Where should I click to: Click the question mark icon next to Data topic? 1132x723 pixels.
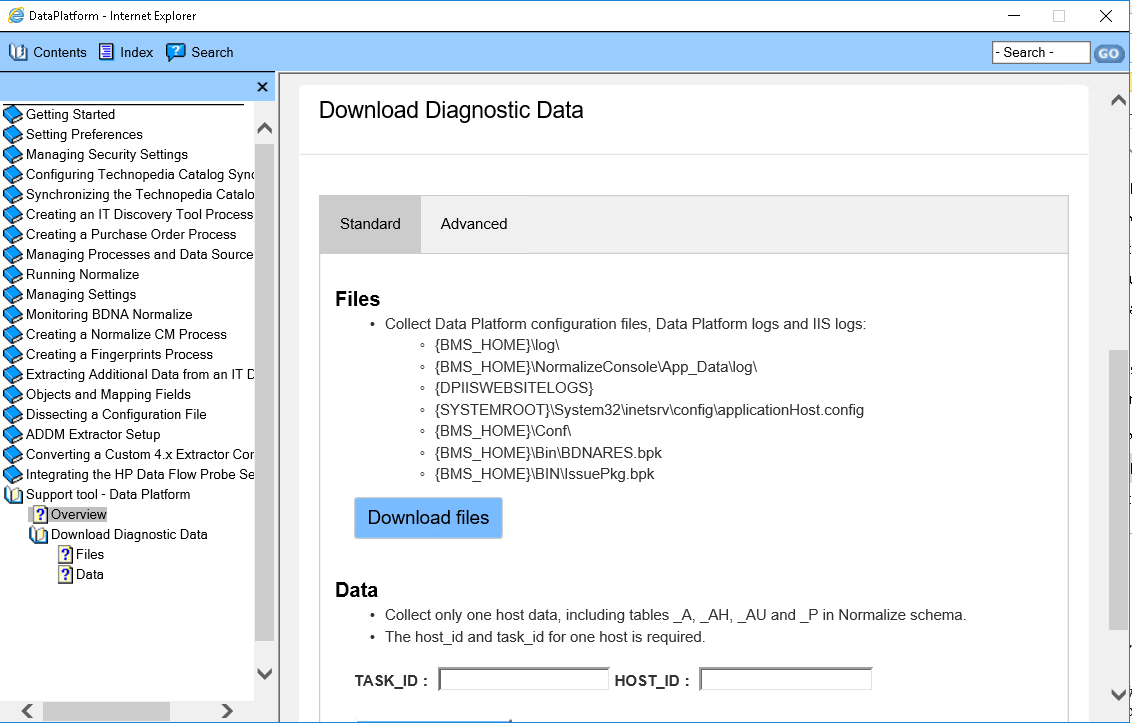(65, 575)
